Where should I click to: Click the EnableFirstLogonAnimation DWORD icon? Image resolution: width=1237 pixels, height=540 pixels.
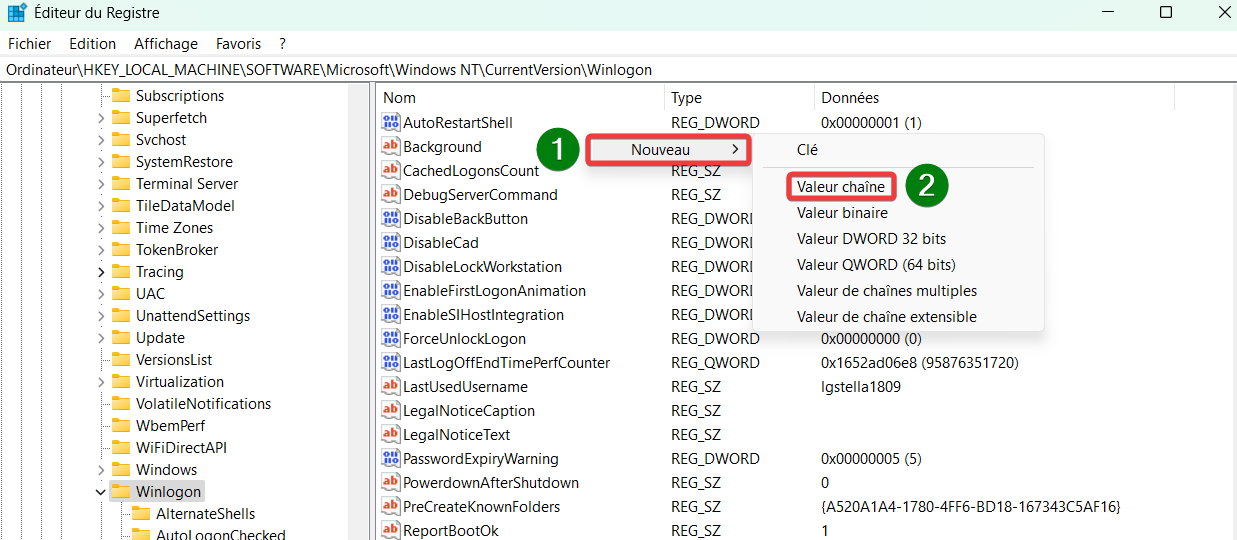pos(391,291)
